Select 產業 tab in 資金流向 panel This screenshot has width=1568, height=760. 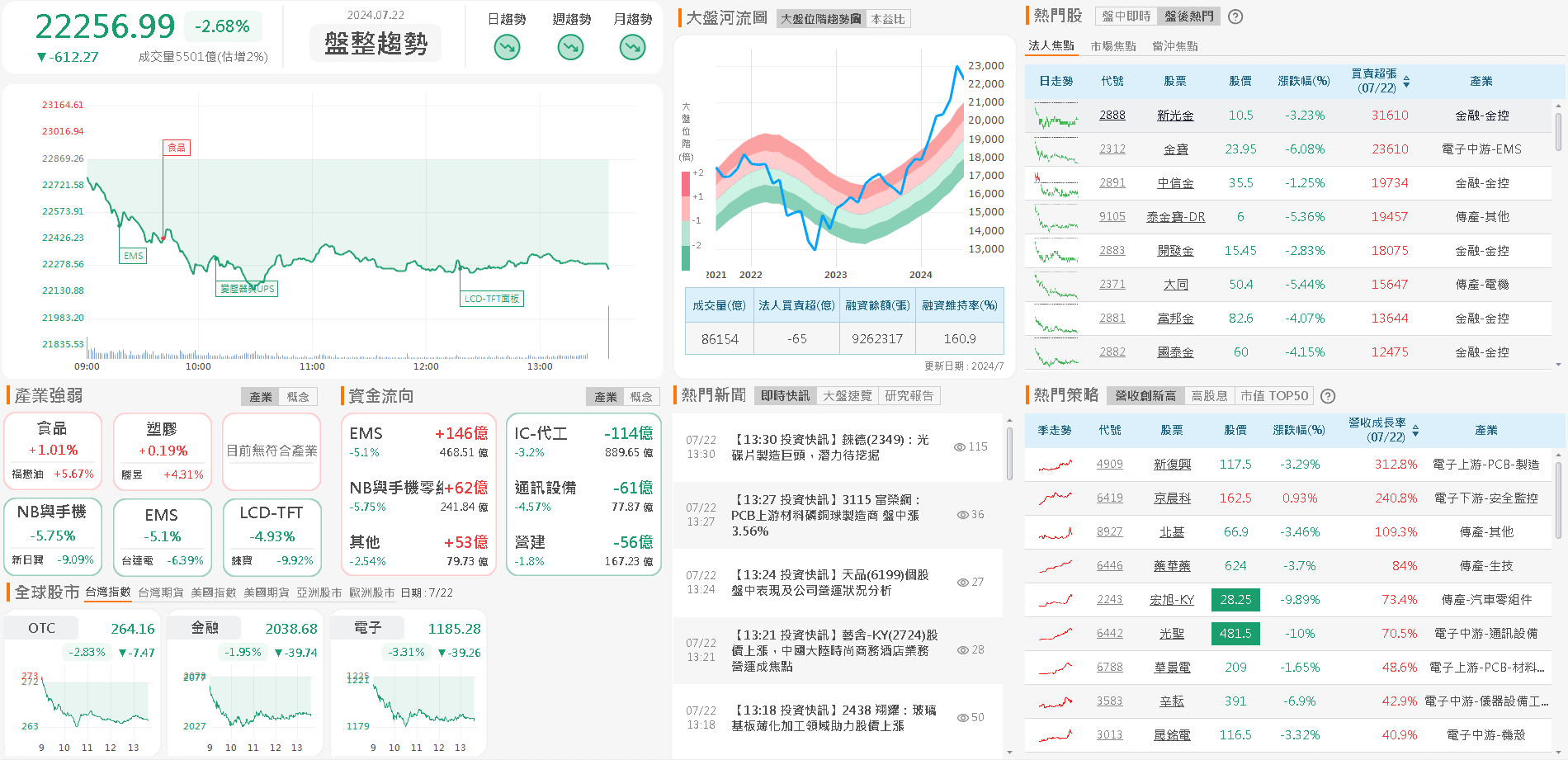(606, 397)
